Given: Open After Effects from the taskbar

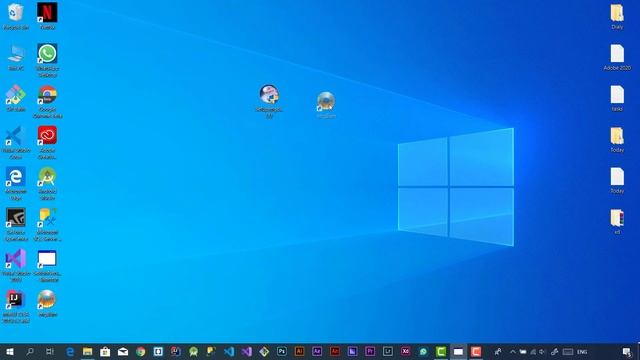Looking at the screenshot, I should (x=317, y=351).
